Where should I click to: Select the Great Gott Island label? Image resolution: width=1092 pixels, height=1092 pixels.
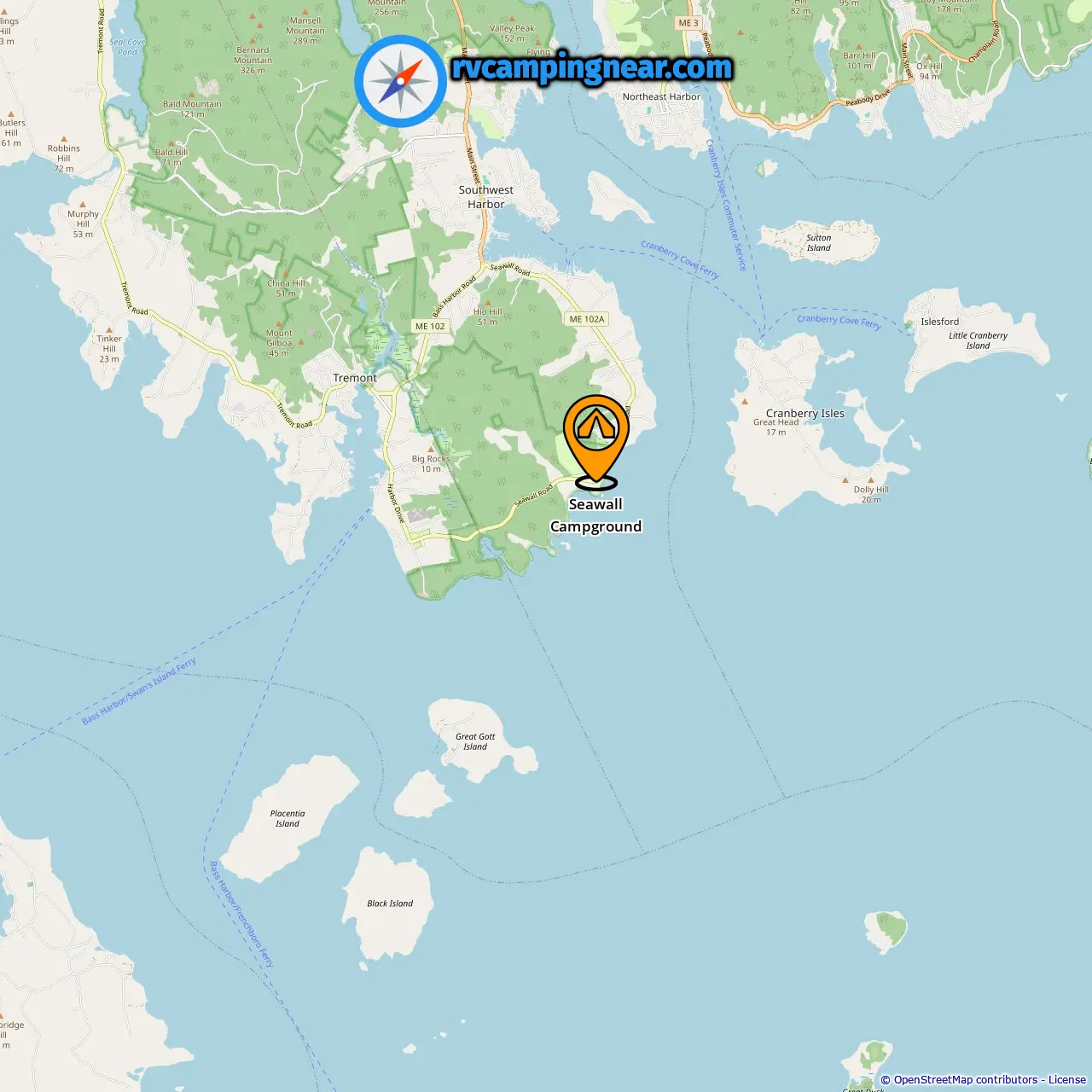475,741
